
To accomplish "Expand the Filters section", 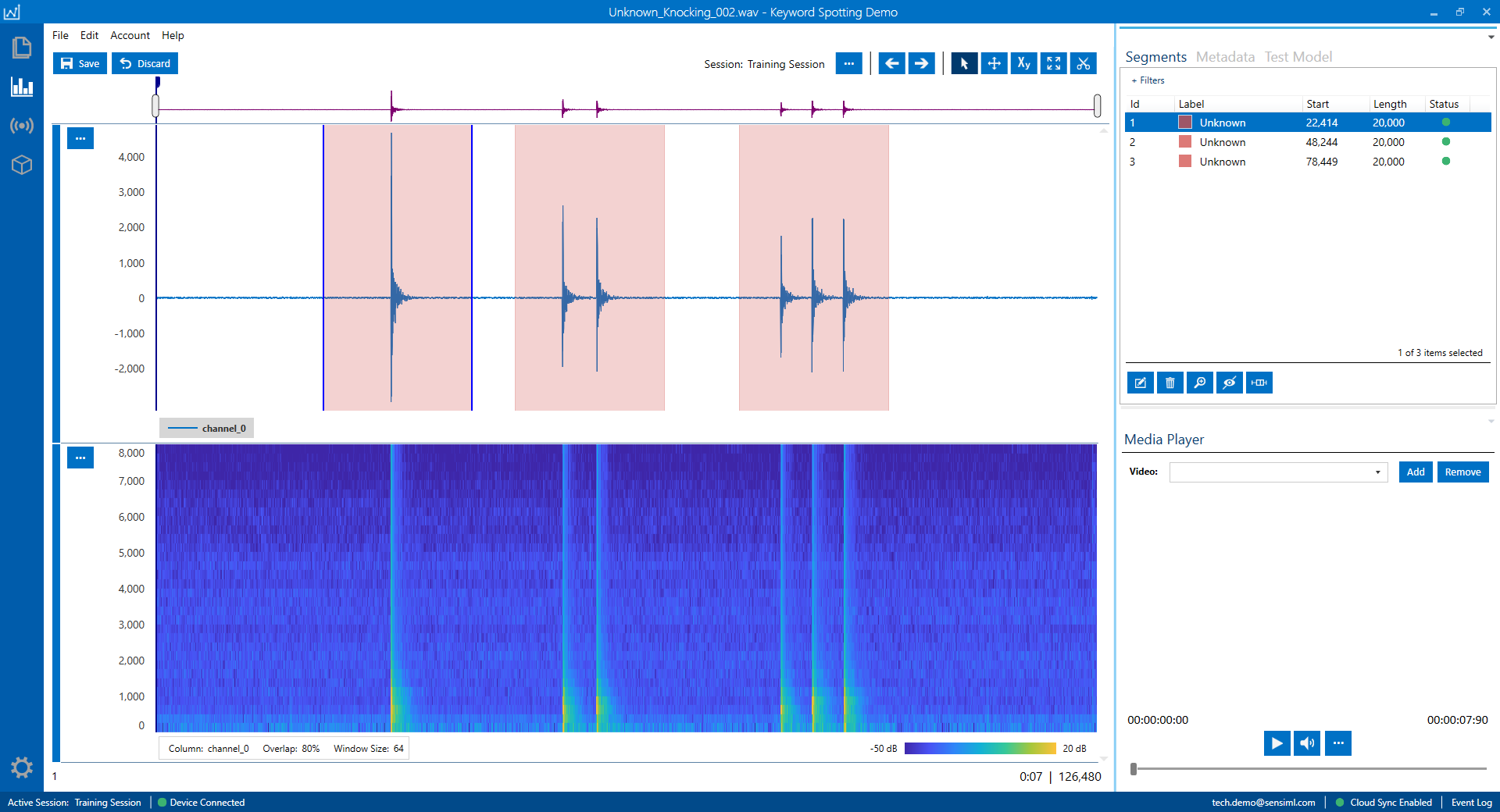I will click(x=1148, y=80).
